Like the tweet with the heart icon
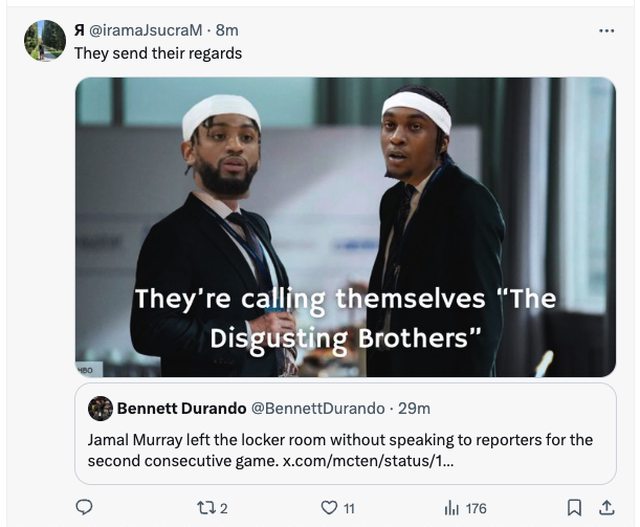This screenshot has height=527, width=640. pos(330,508)
